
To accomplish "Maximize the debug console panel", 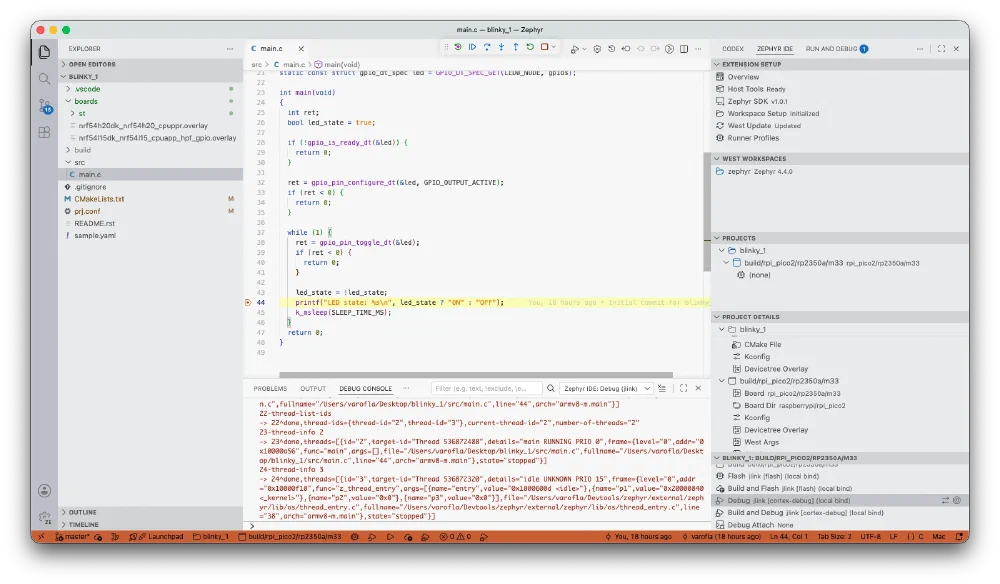I will 684,388.
